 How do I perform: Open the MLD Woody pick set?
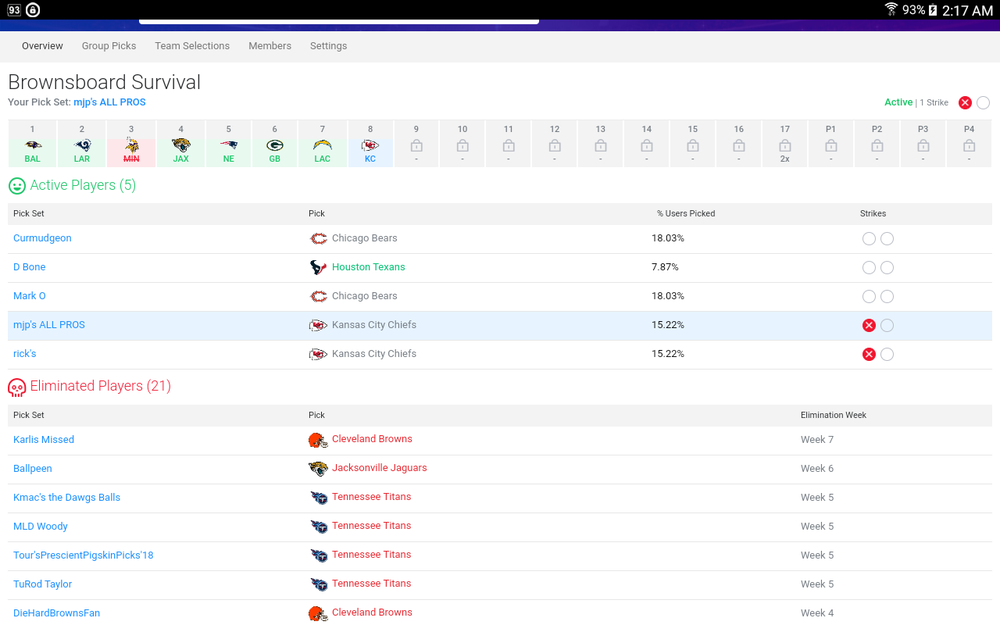40,526
